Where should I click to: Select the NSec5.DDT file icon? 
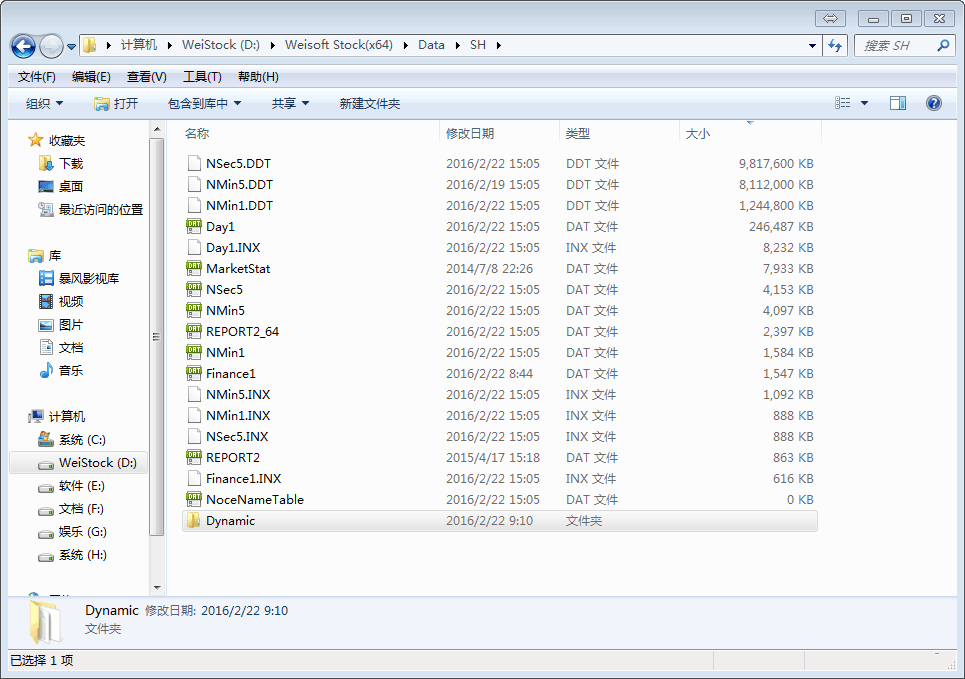pyautogui.click(x=194, y=163)
